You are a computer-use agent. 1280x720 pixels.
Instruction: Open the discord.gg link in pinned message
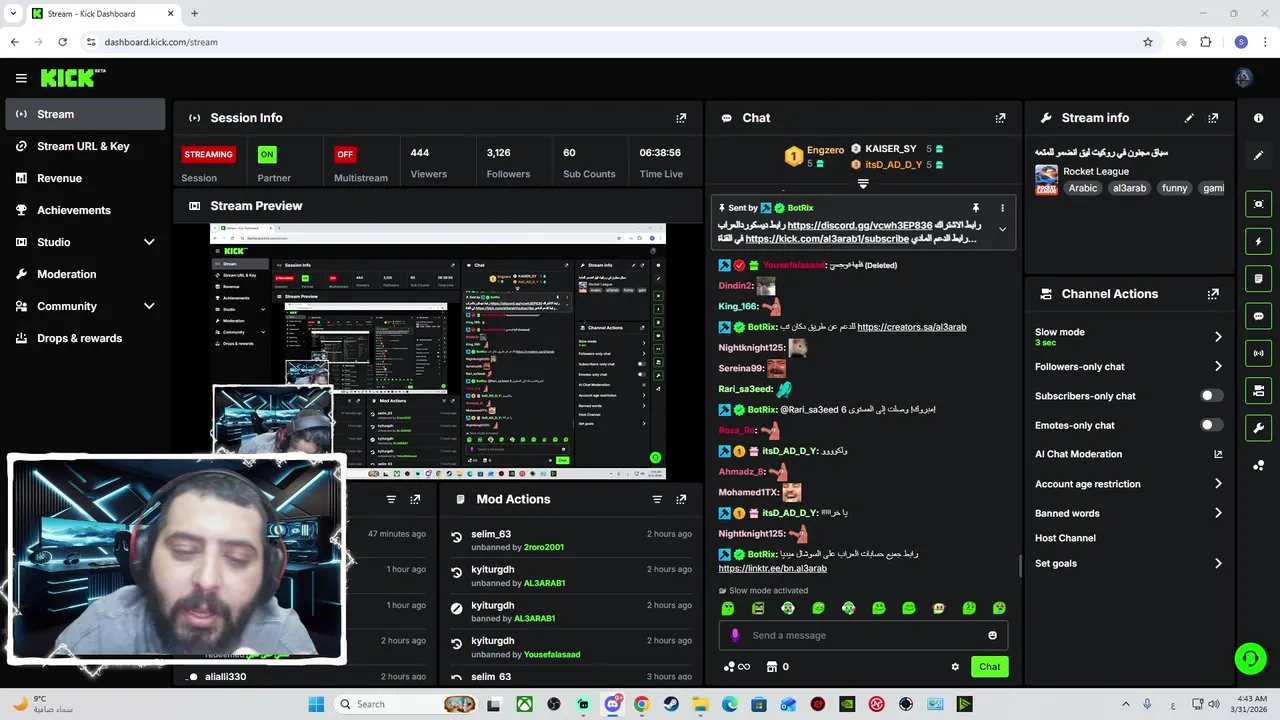(860, 226)
